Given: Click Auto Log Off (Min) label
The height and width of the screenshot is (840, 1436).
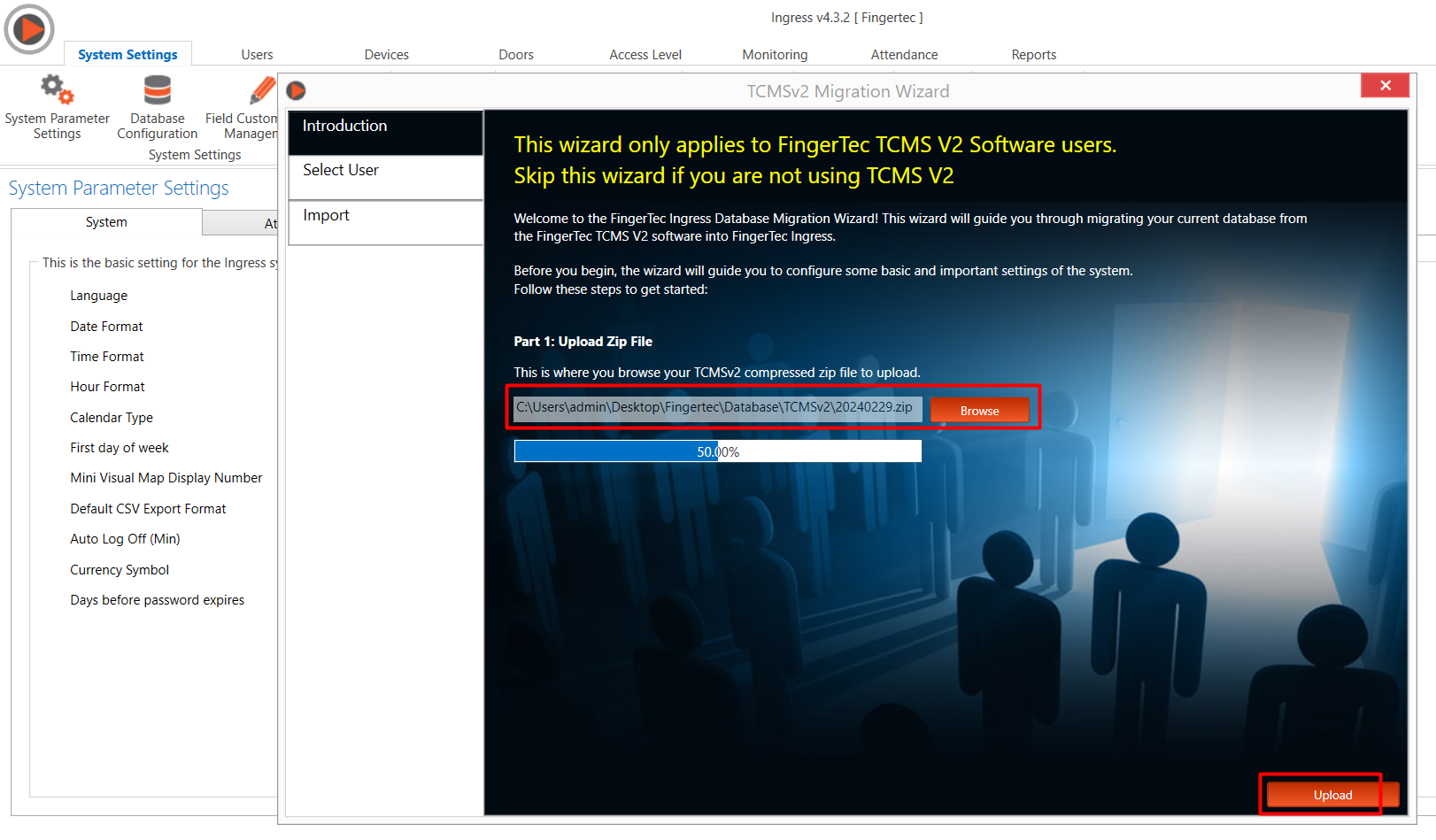Looking at the screenshot, I should tap(125, 539).
